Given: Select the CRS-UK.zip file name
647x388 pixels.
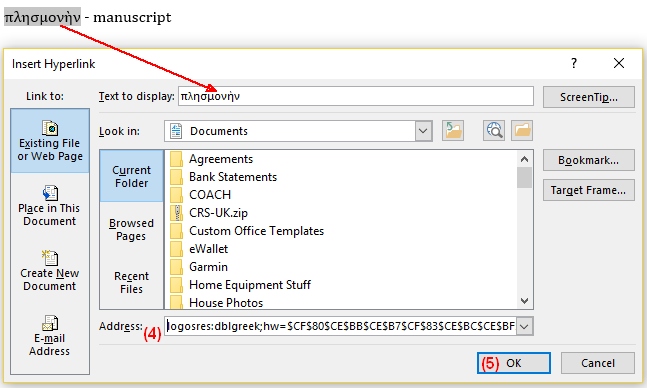Looking at the screenshot, I should point(218,213).
